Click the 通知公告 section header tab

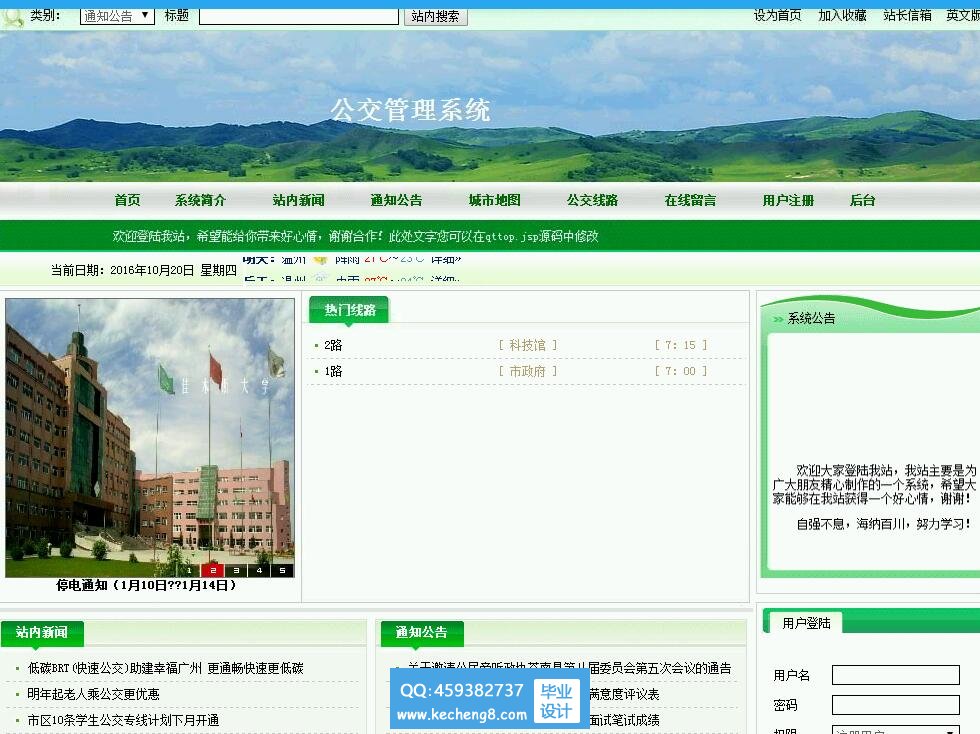422,633
